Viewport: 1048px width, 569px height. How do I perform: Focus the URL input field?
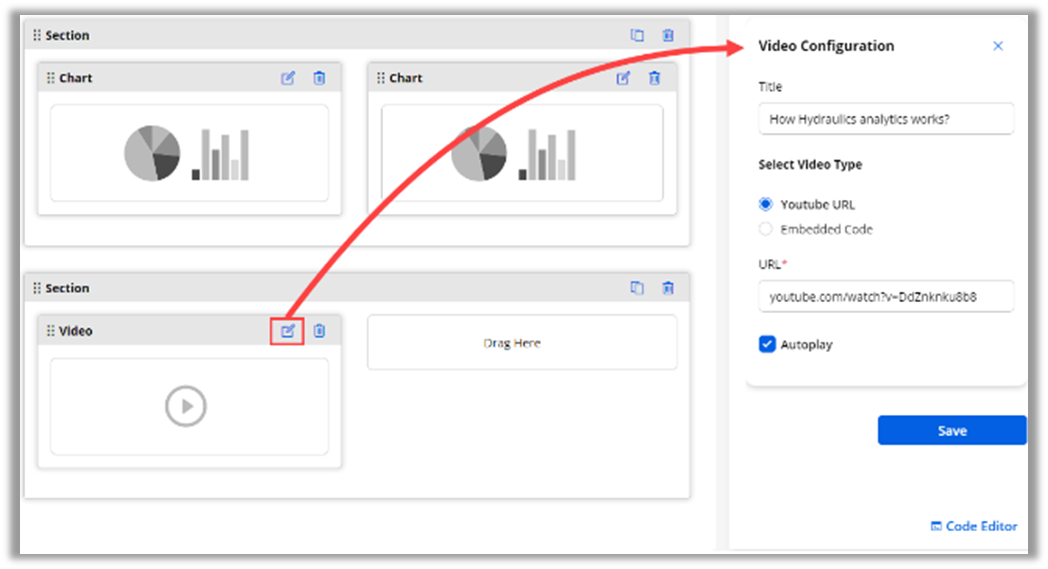click(x=885, y=297)
